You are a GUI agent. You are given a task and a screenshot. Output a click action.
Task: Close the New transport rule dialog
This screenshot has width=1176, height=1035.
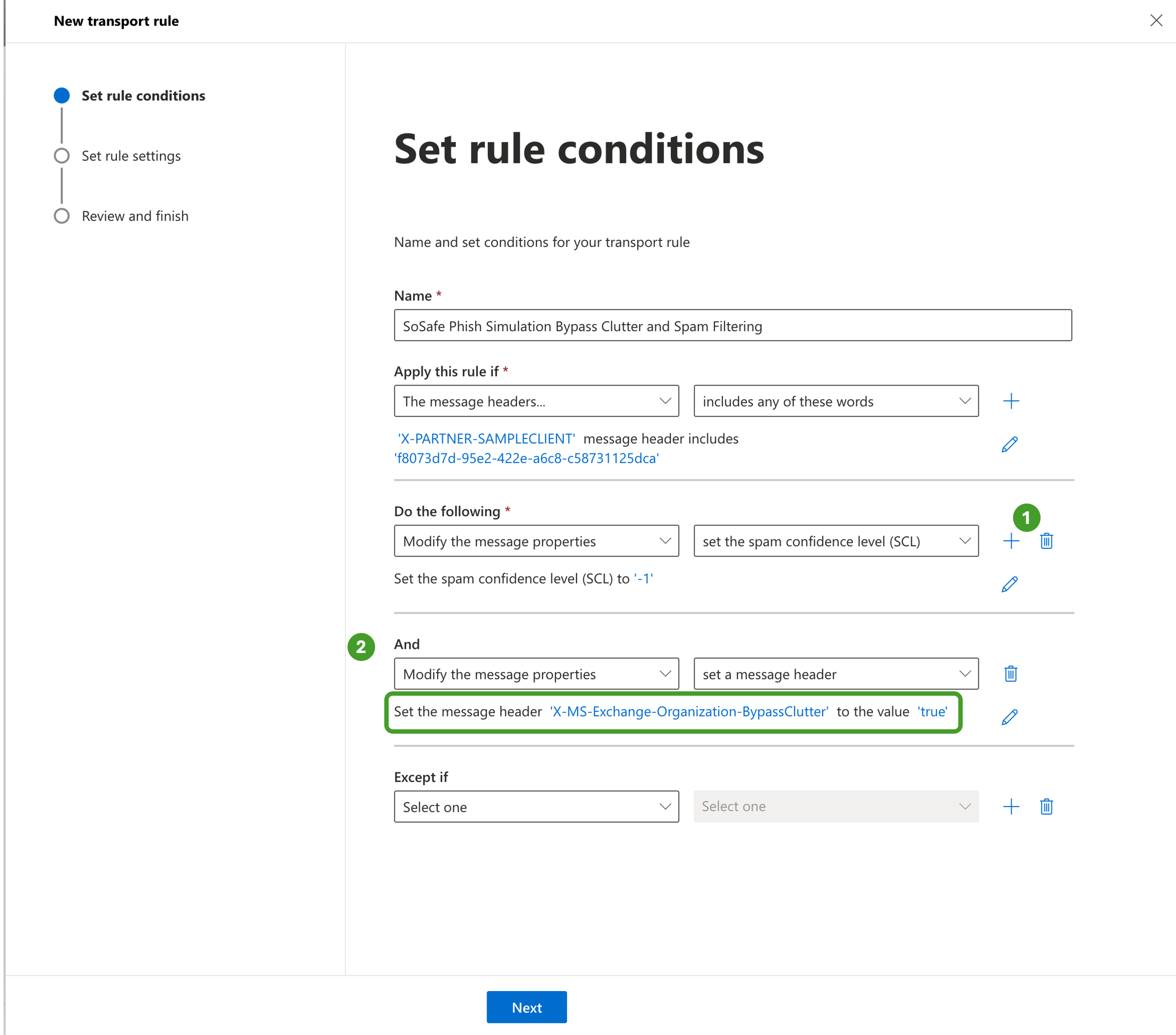click(1156, 21)
